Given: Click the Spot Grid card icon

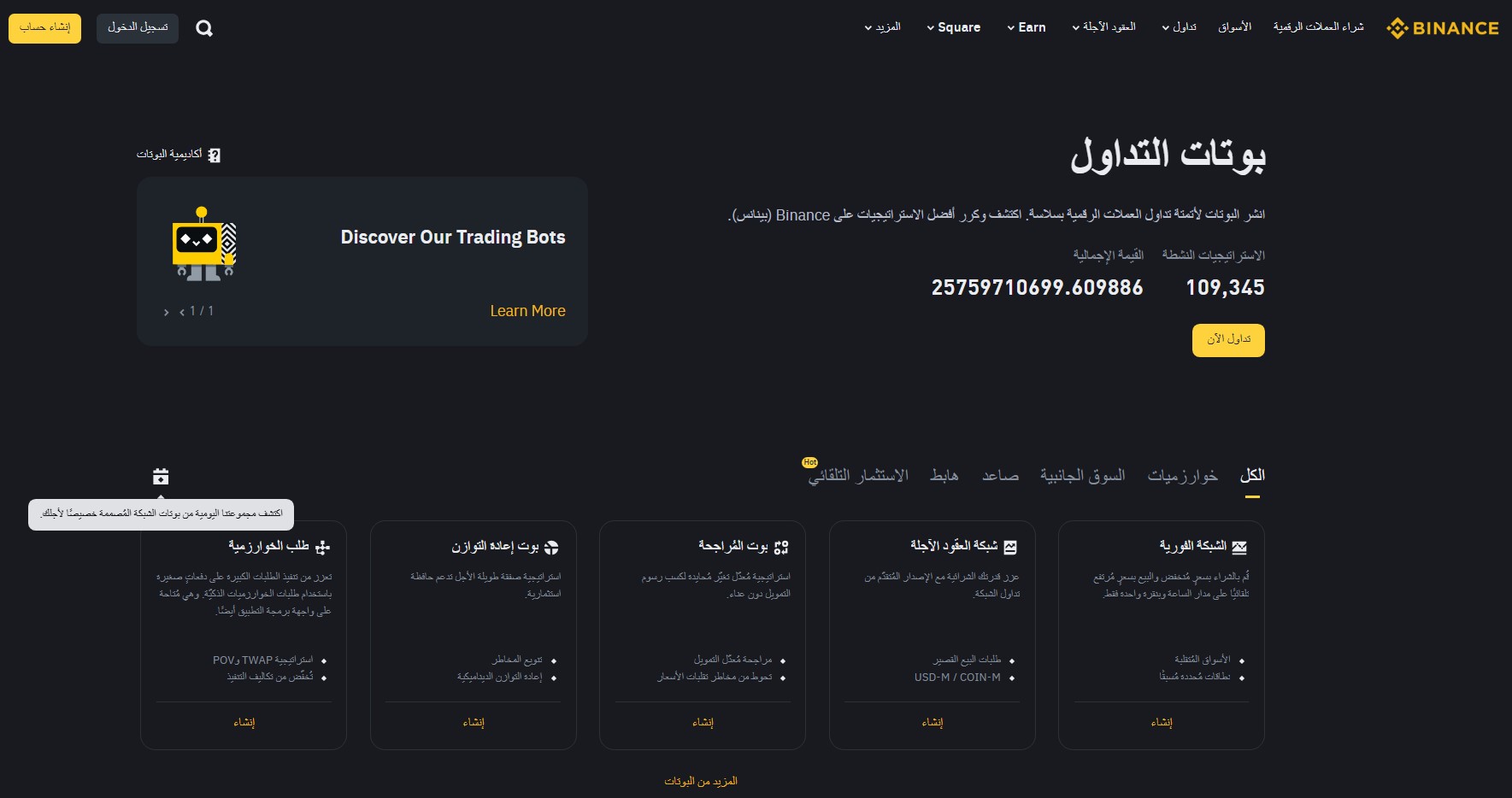Looking at the screenshot, I should click(x=1240, y=547).
